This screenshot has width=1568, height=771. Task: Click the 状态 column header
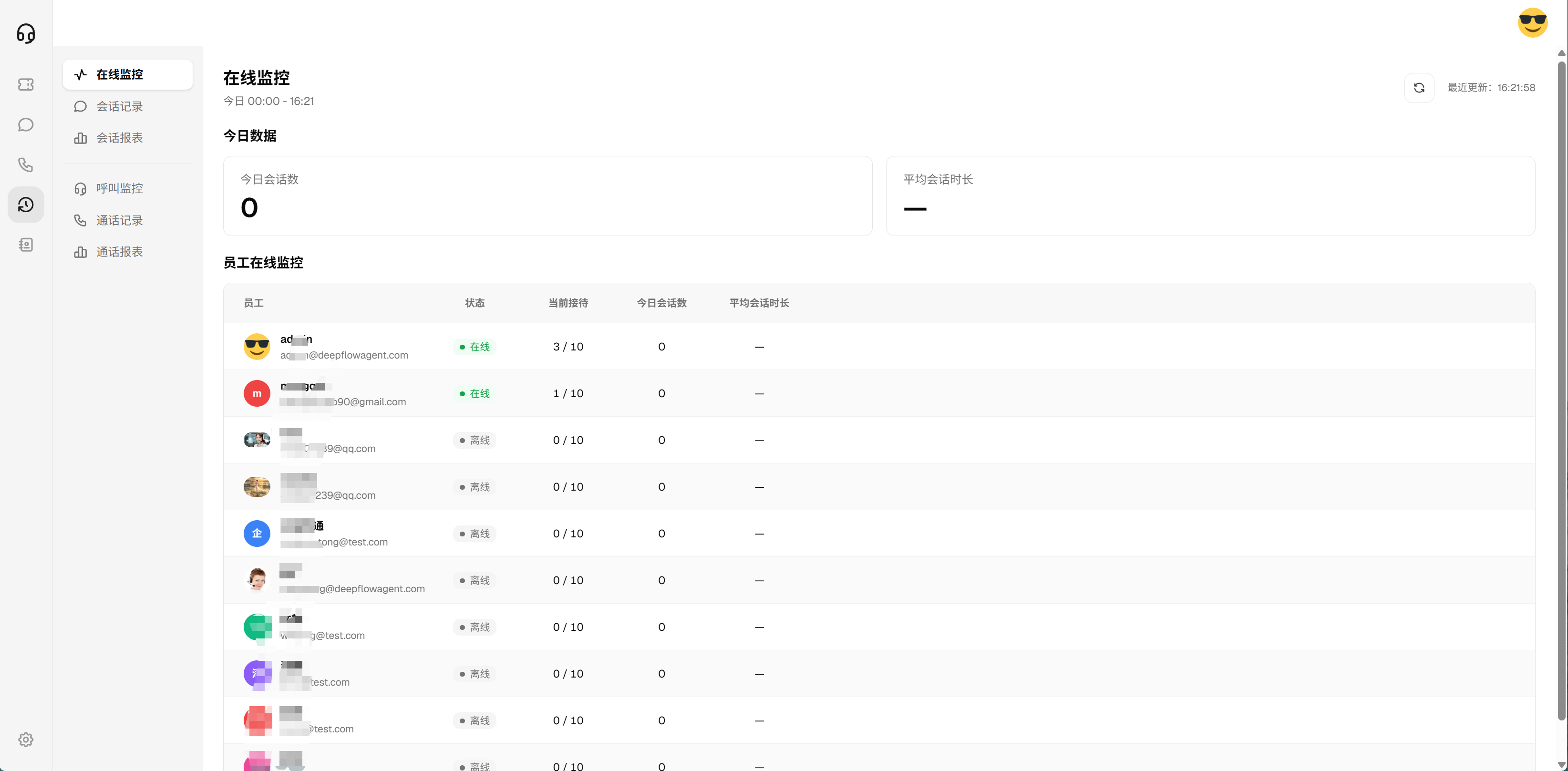pyautogui.click(x=475, y=303)
